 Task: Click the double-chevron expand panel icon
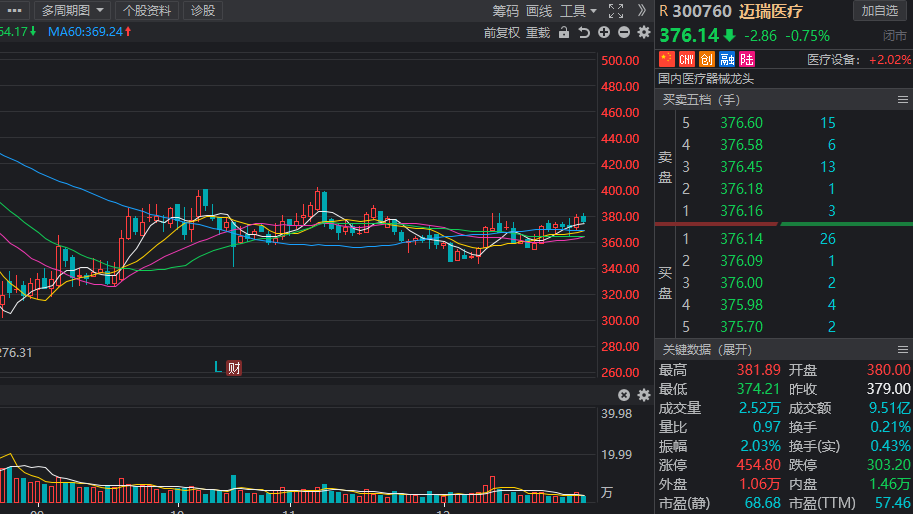(x=642, y=10)
